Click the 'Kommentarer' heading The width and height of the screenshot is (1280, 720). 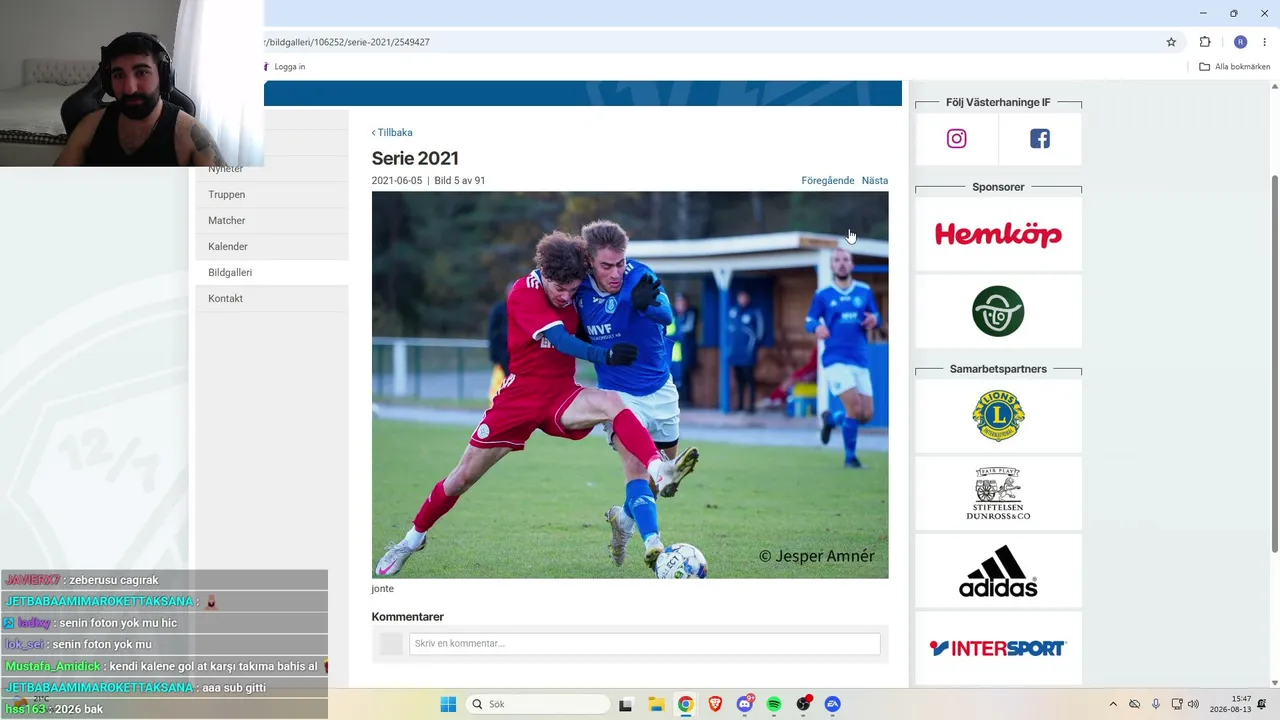pos(408,617)
